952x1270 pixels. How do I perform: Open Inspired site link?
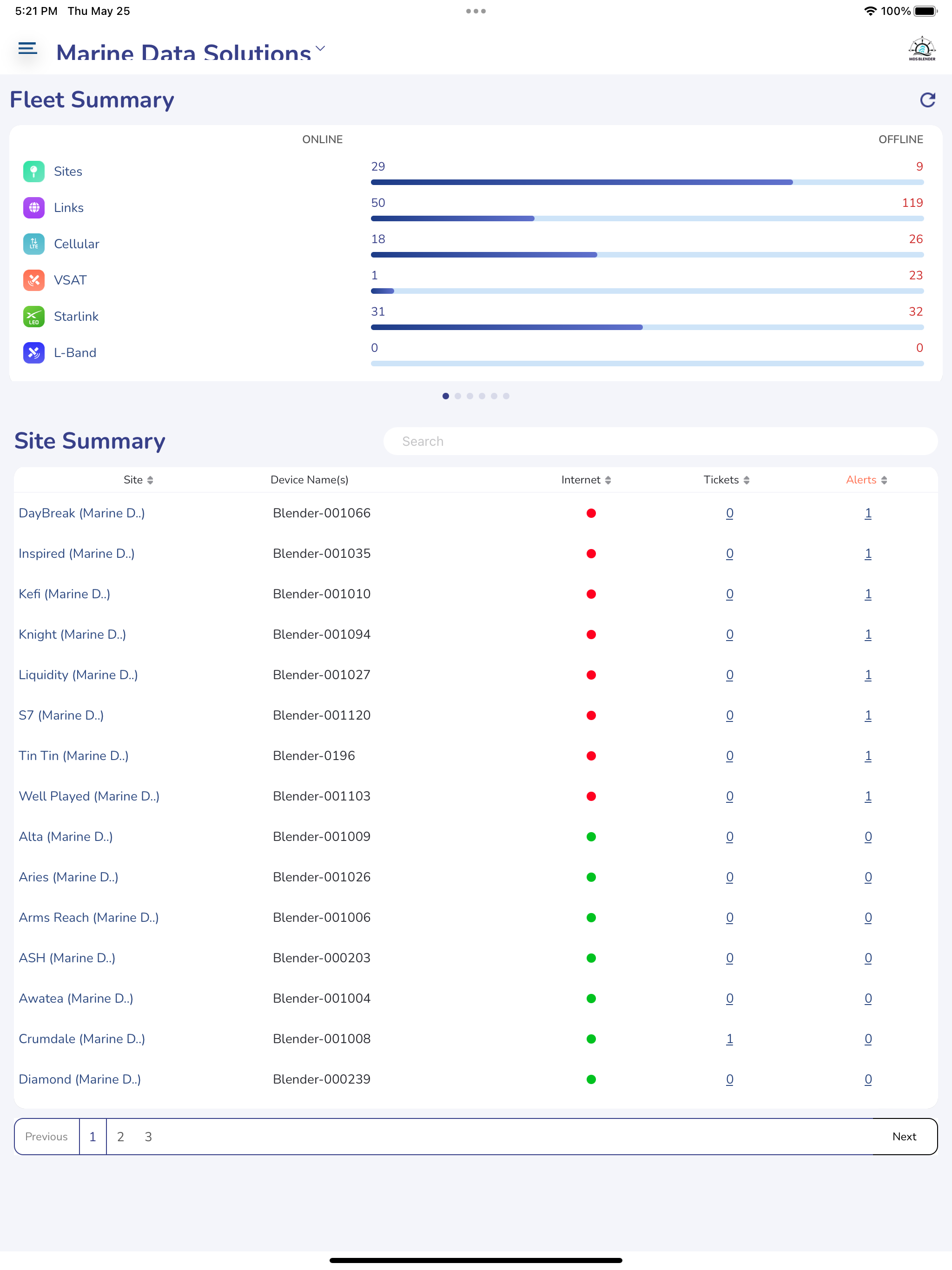click(x=76, y=553)
